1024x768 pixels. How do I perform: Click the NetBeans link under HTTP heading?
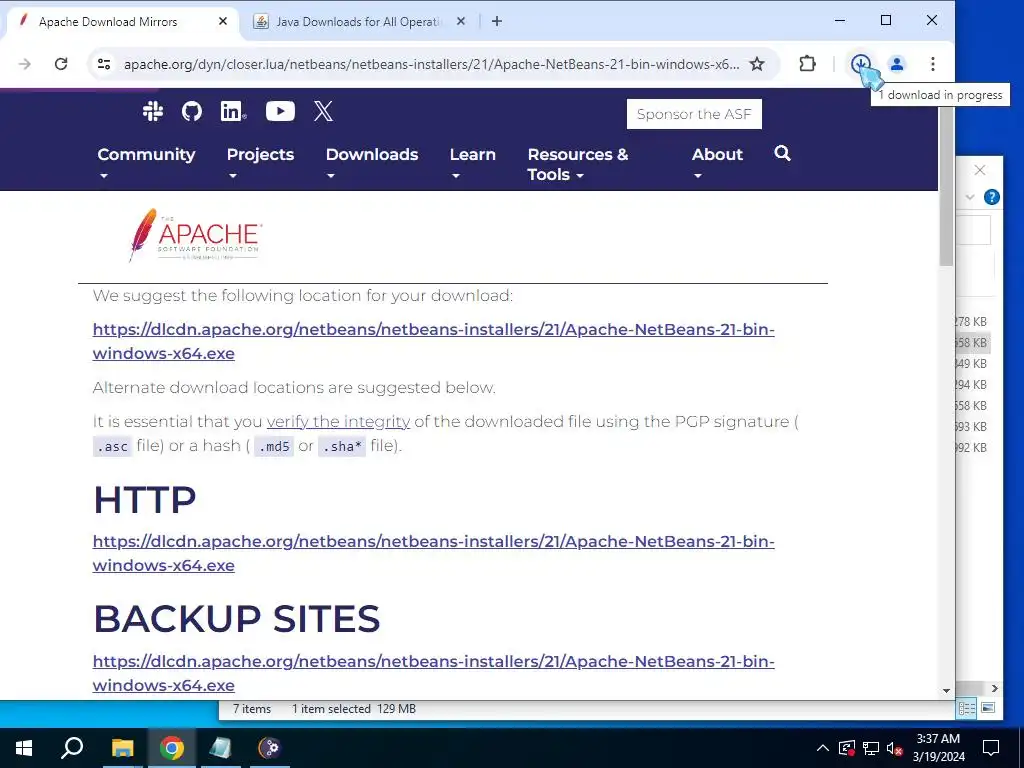pos(434,553)
